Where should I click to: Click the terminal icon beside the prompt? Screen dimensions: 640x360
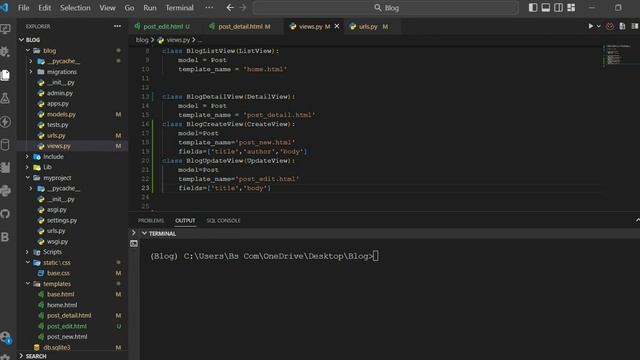(134, 244)
